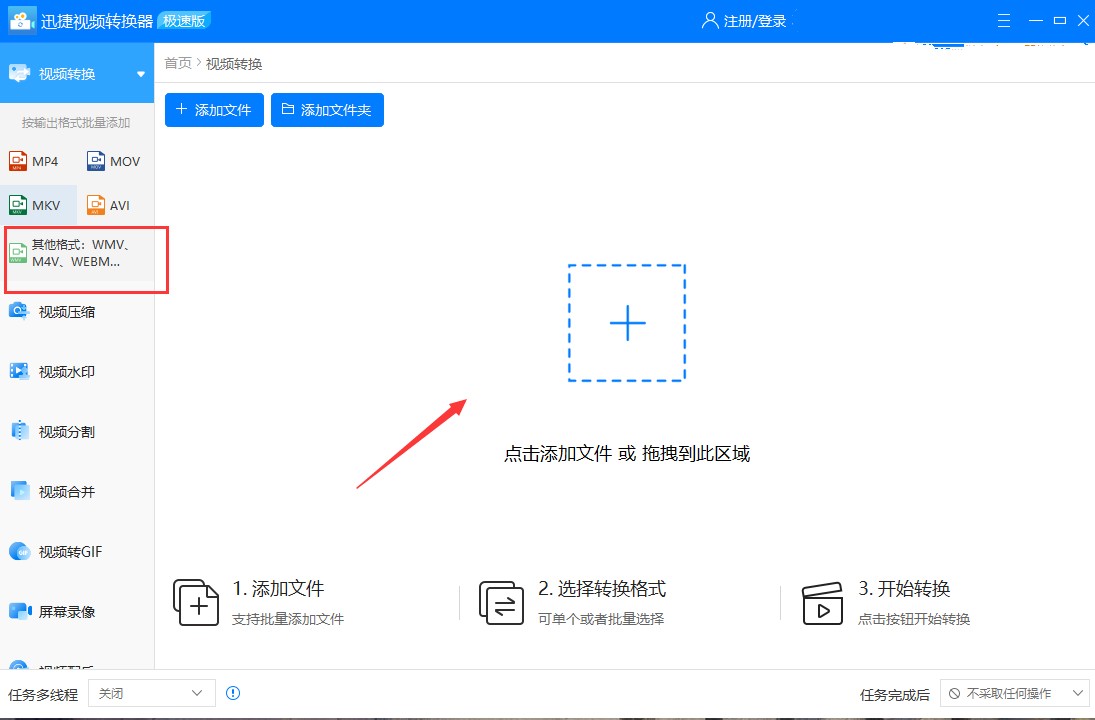This screenshot has height=720, width=1095.
Task: Select the MOV output format icon
Action: pos(113,160)
